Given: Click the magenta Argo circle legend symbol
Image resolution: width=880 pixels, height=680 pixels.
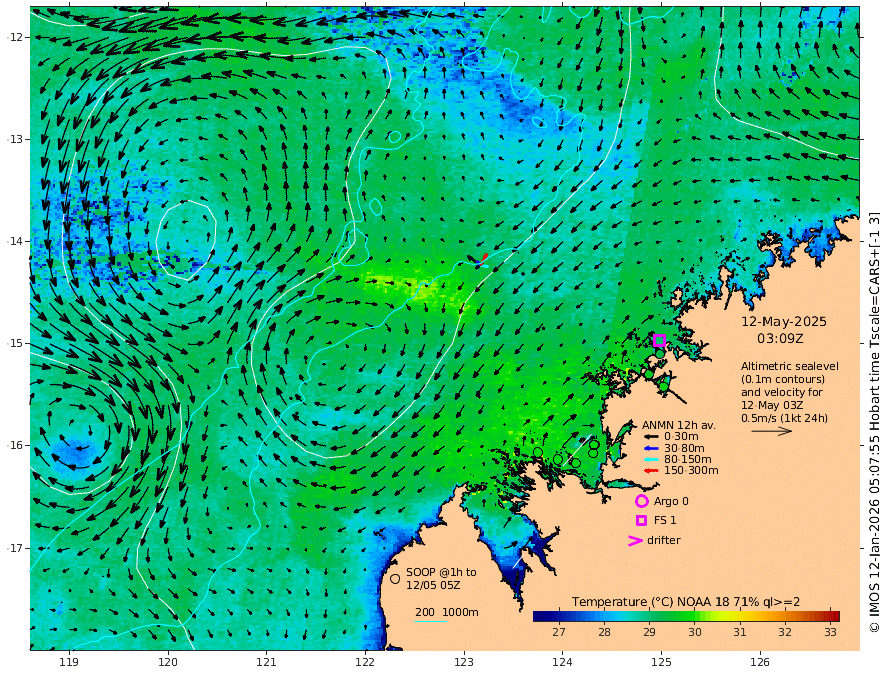Looking at the screenshot, I should click(x=641, y=501).
